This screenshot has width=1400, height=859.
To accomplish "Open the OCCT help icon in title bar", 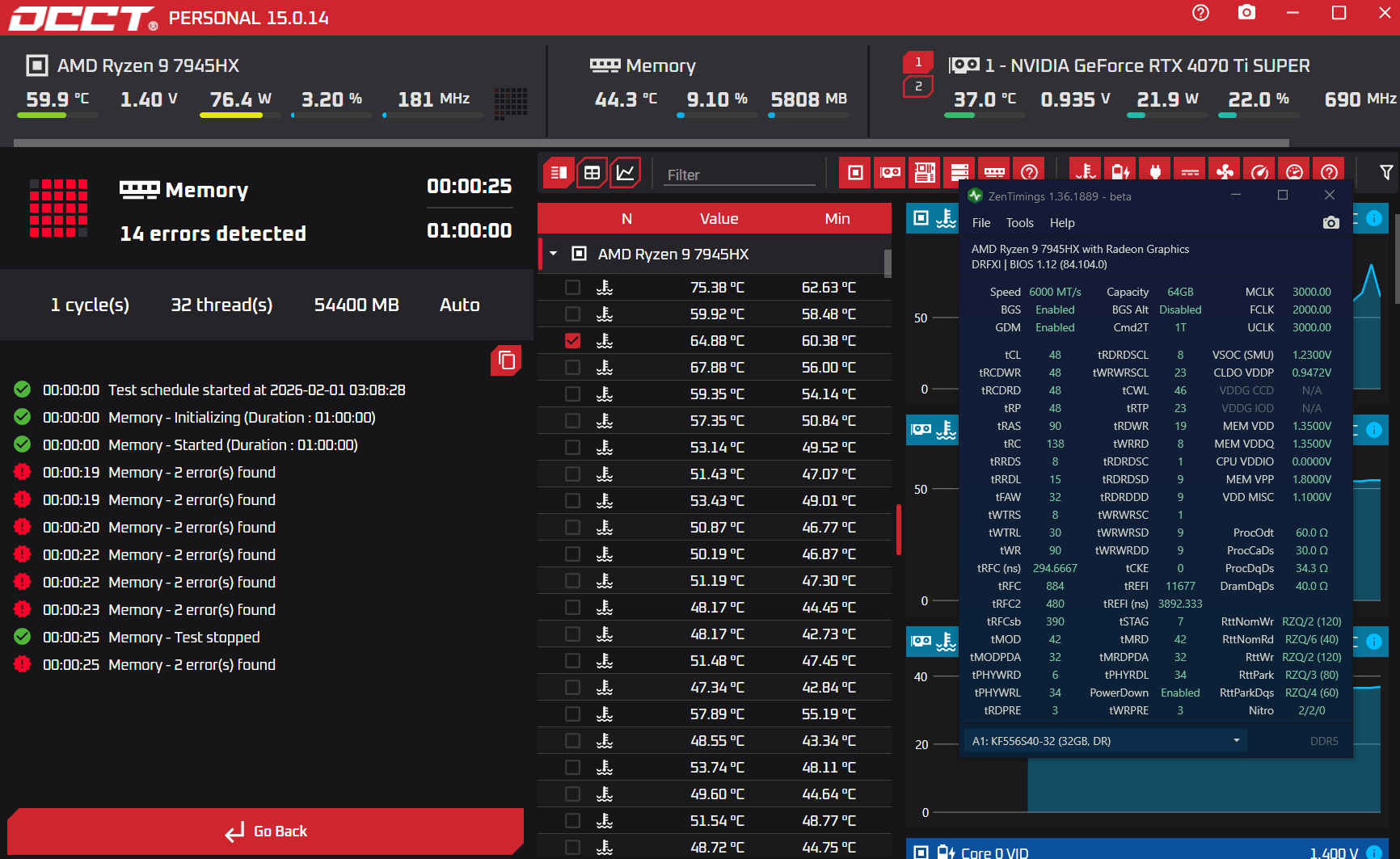I will pyautogui.click(x=1200, y=13).
